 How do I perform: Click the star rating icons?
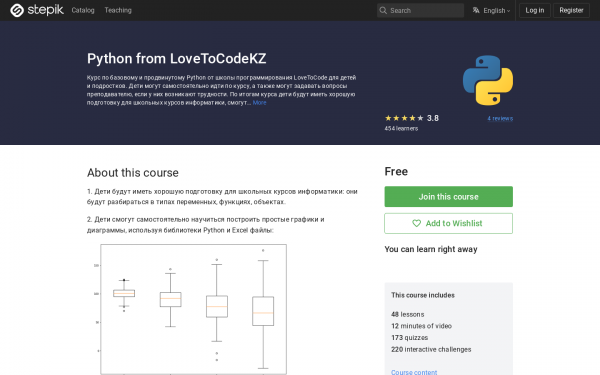point(404,118)
